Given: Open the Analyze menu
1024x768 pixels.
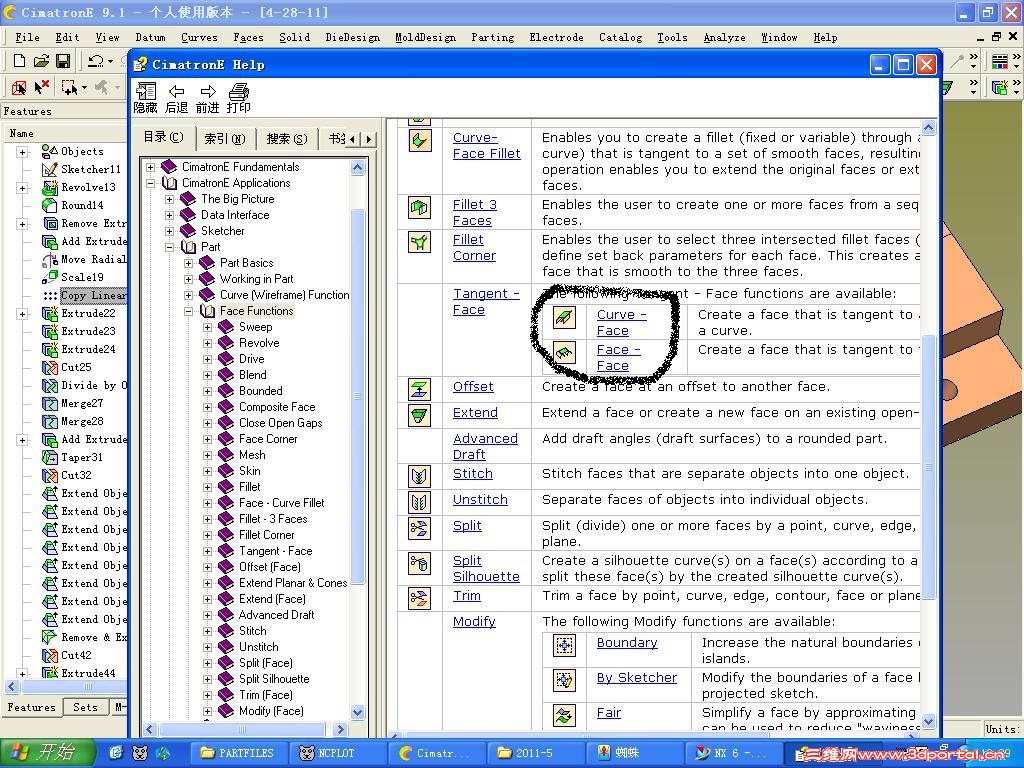Looking at the screenshot, I should pyautogui.click(x=724, y=37).
